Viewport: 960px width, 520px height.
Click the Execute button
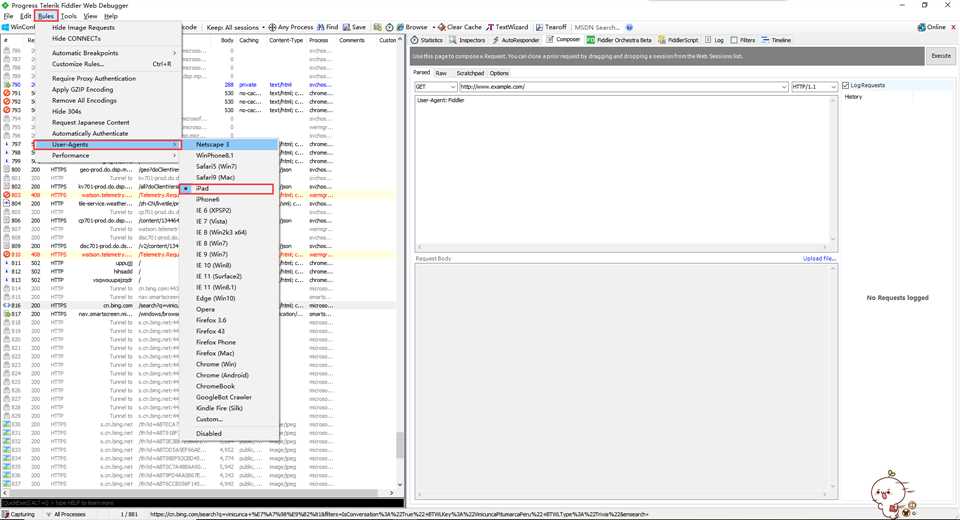click(941, 56)
